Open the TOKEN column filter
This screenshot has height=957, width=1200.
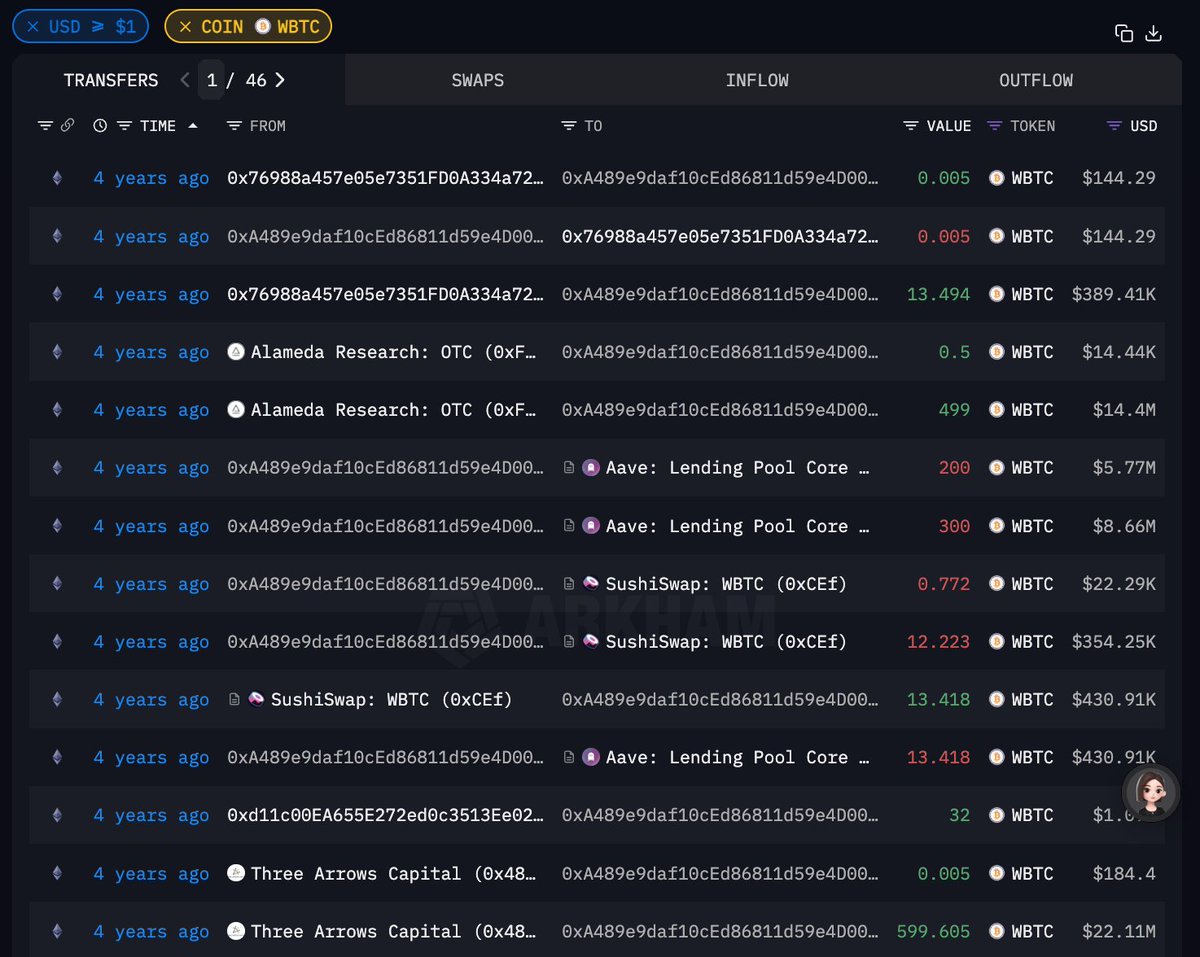[x=995, y=126]
